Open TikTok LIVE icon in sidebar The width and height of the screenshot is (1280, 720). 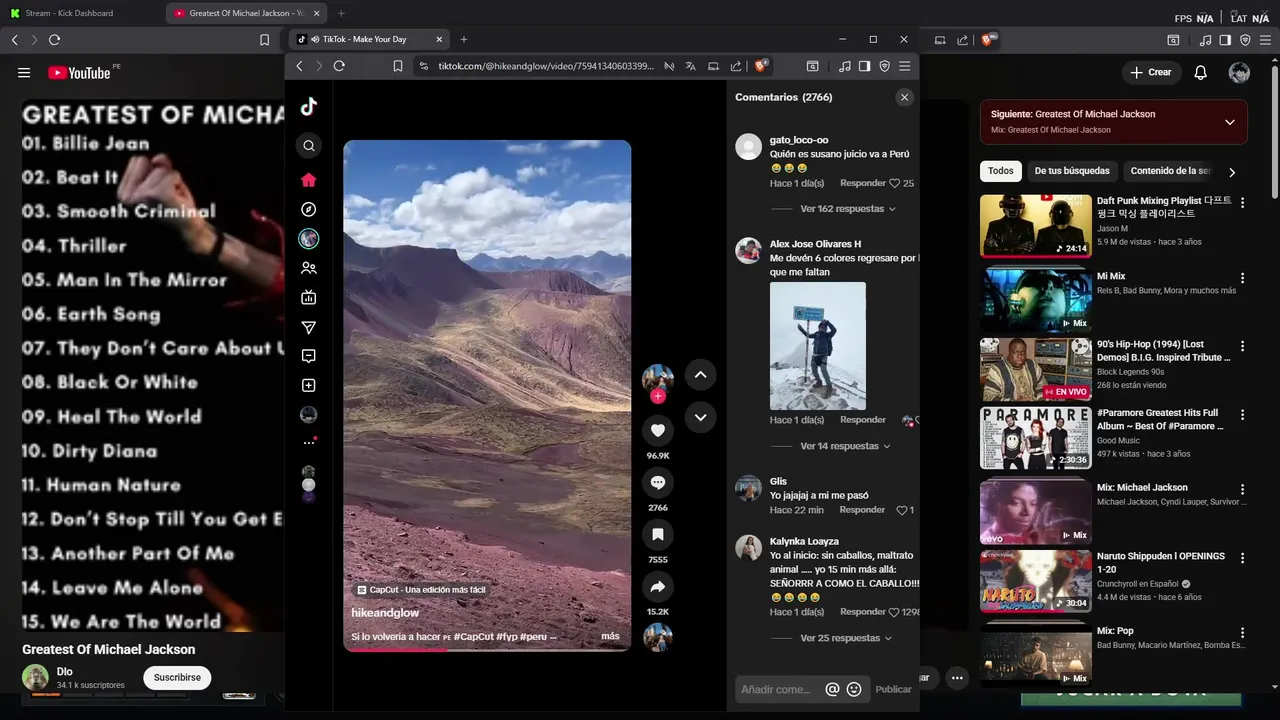click(x=309, y=297)
